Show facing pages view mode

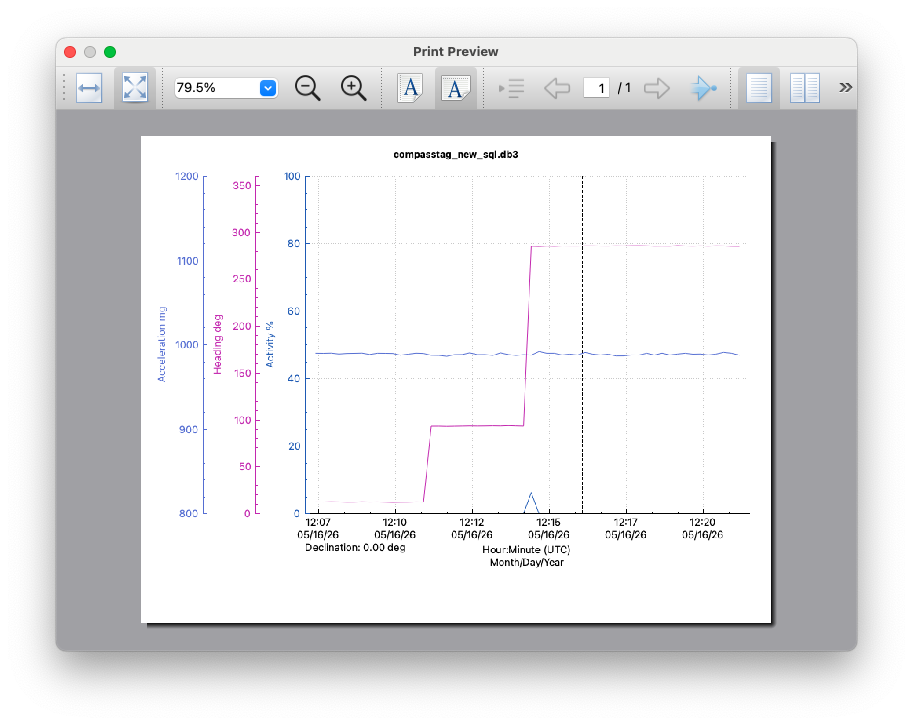pyautogui.click(x=805, y=88)
